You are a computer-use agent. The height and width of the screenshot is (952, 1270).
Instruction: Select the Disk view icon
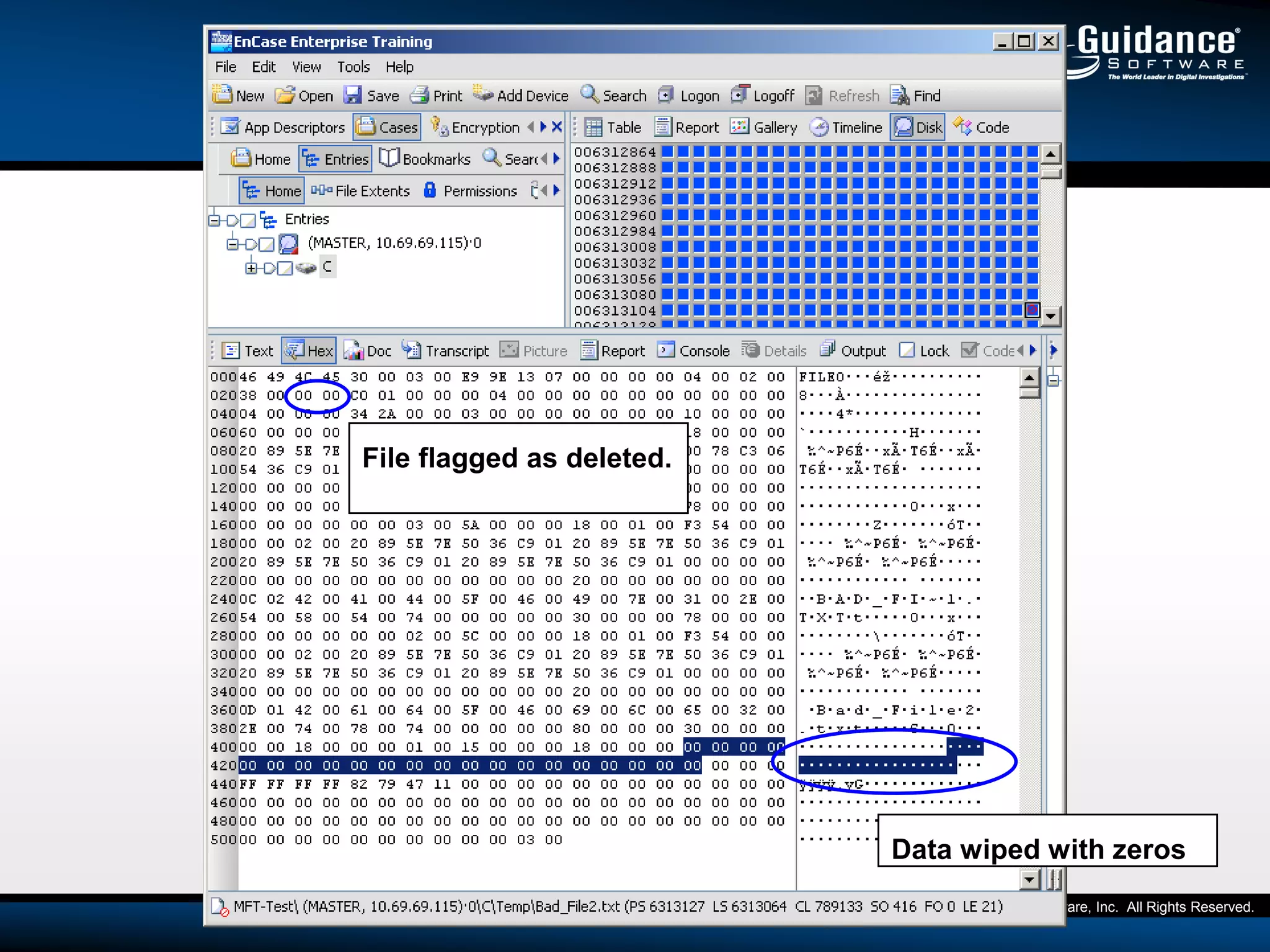pyautogui.click(x=904, y=127)
